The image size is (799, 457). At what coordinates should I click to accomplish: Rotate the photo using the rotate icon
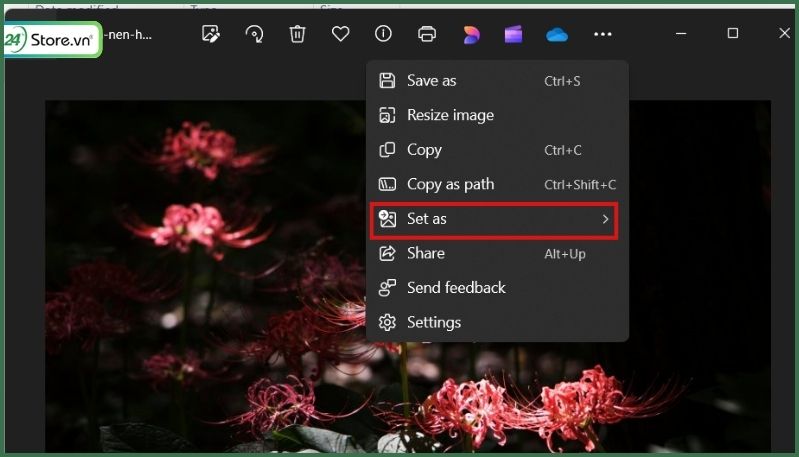(x=254, y=34)
